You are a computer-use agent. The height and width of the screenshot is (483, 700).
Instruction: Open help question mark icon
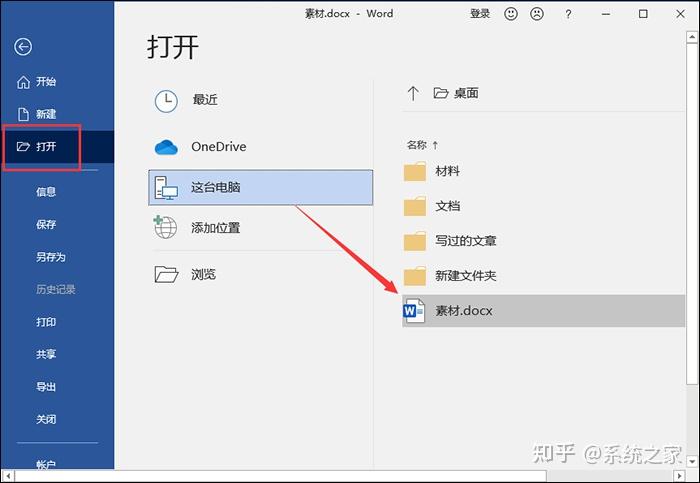pos(568,14)
